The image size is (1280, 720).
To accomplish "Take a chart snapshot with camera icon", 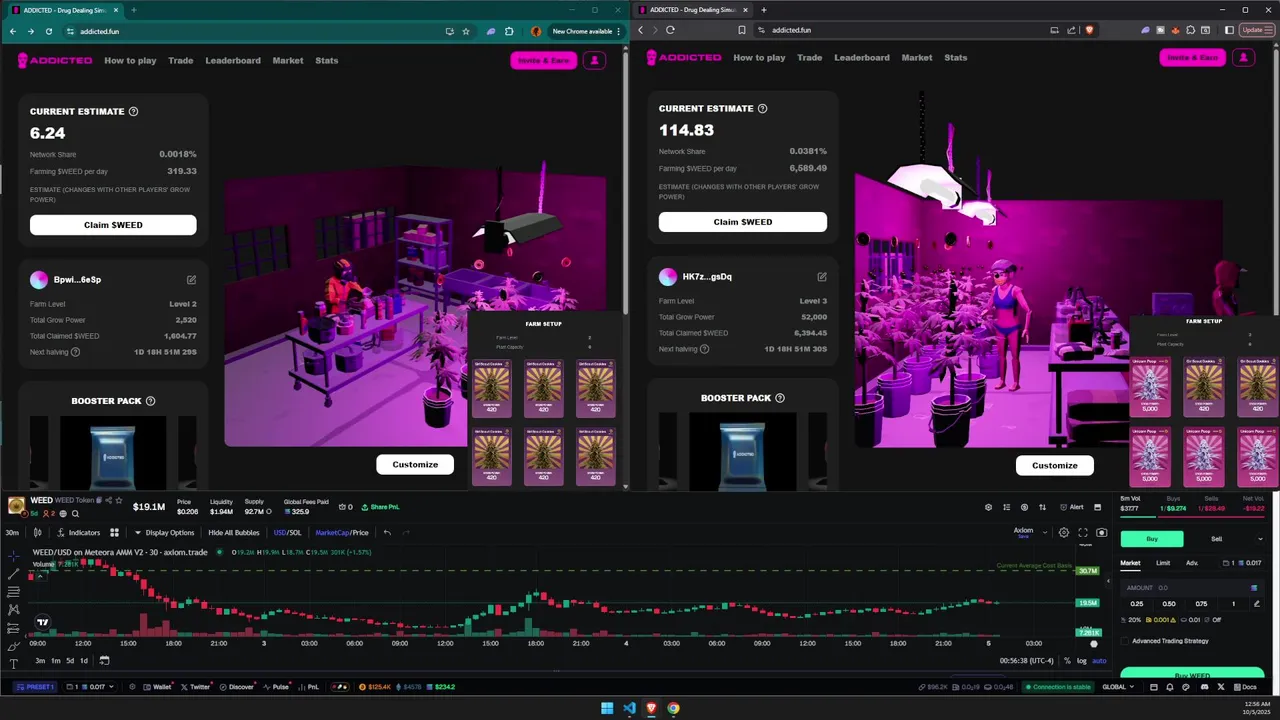I will click(1102, 533).
